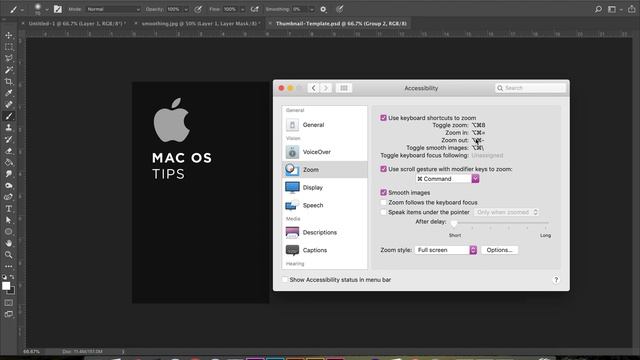The image size is (640, 360).
Task: Select the Clone Stamp tool
Action: pos(9,128)
